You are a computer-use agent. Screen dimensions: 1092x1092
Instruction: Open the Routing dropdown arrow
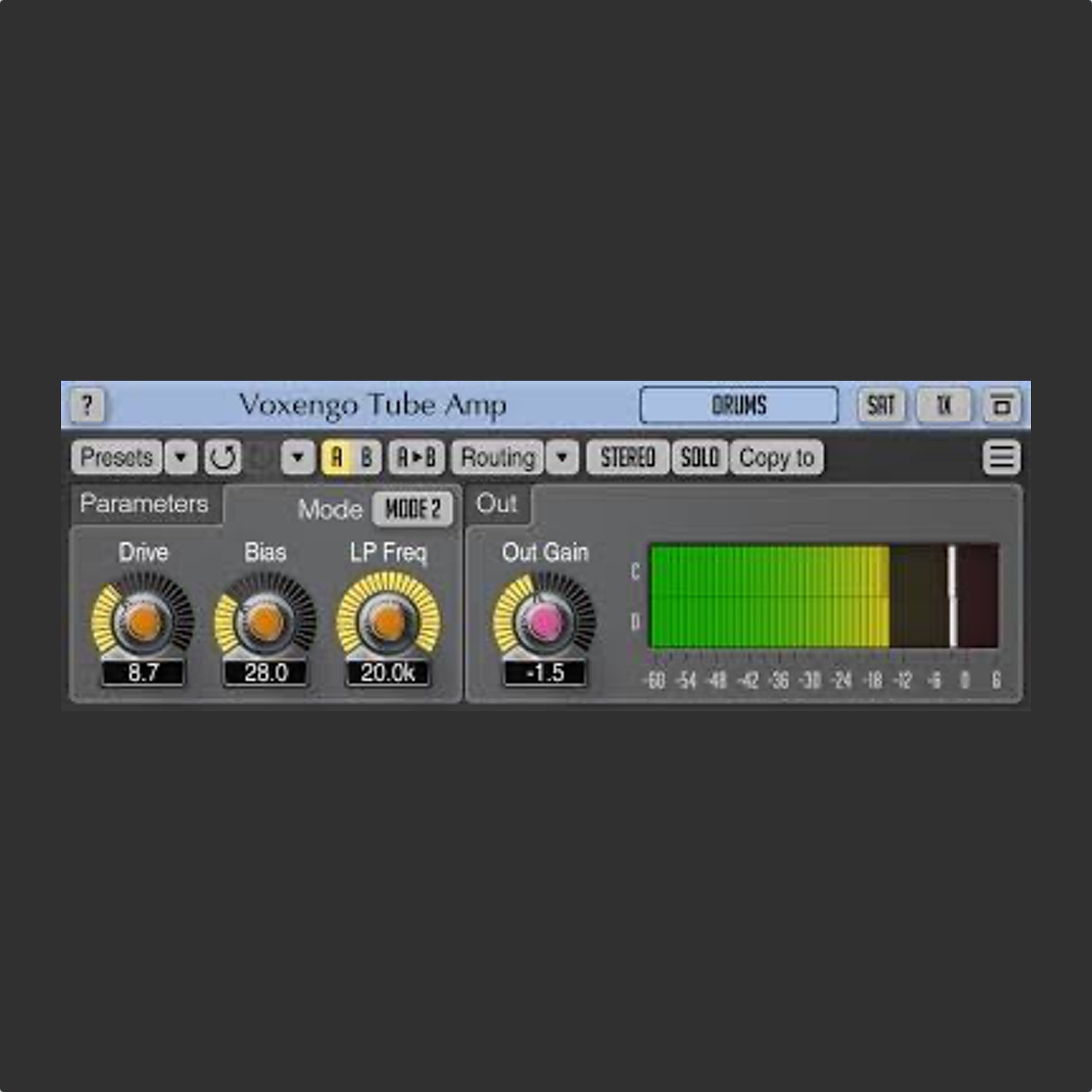tap(562, 458)
